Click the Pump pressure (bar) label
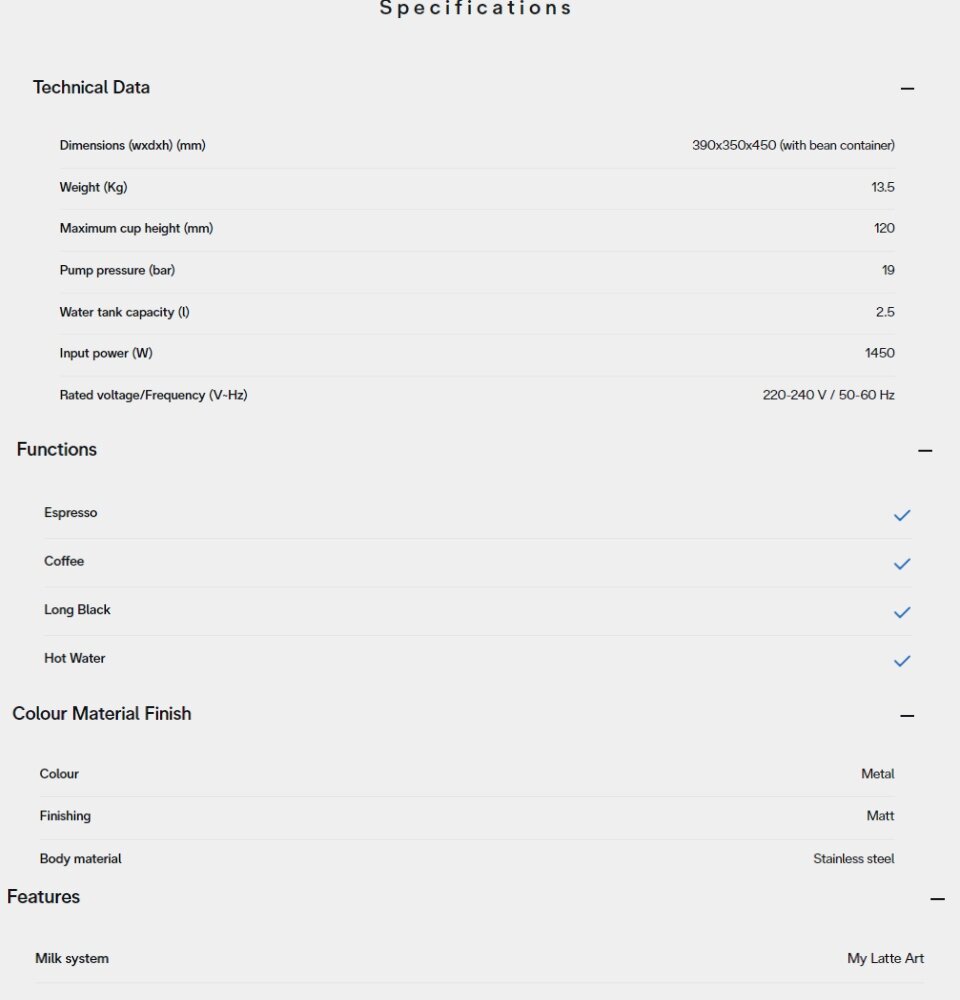The height and width of the screenshot is (1000, 960). 117,270
